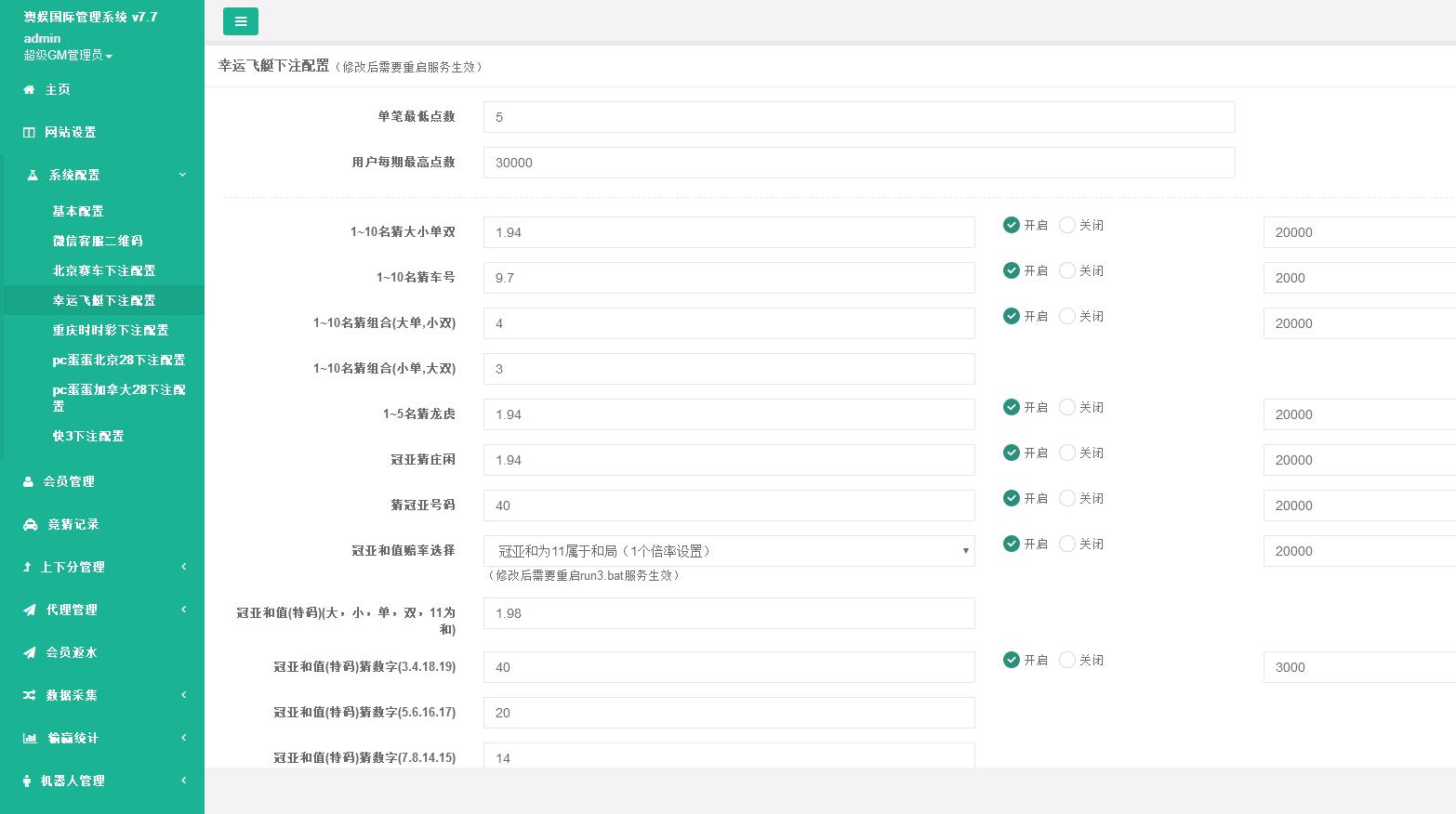The width and height of the screenshot is (1456, 814).
Task: Click the 单笔最低点数 input field
Action: pos(858,117)
